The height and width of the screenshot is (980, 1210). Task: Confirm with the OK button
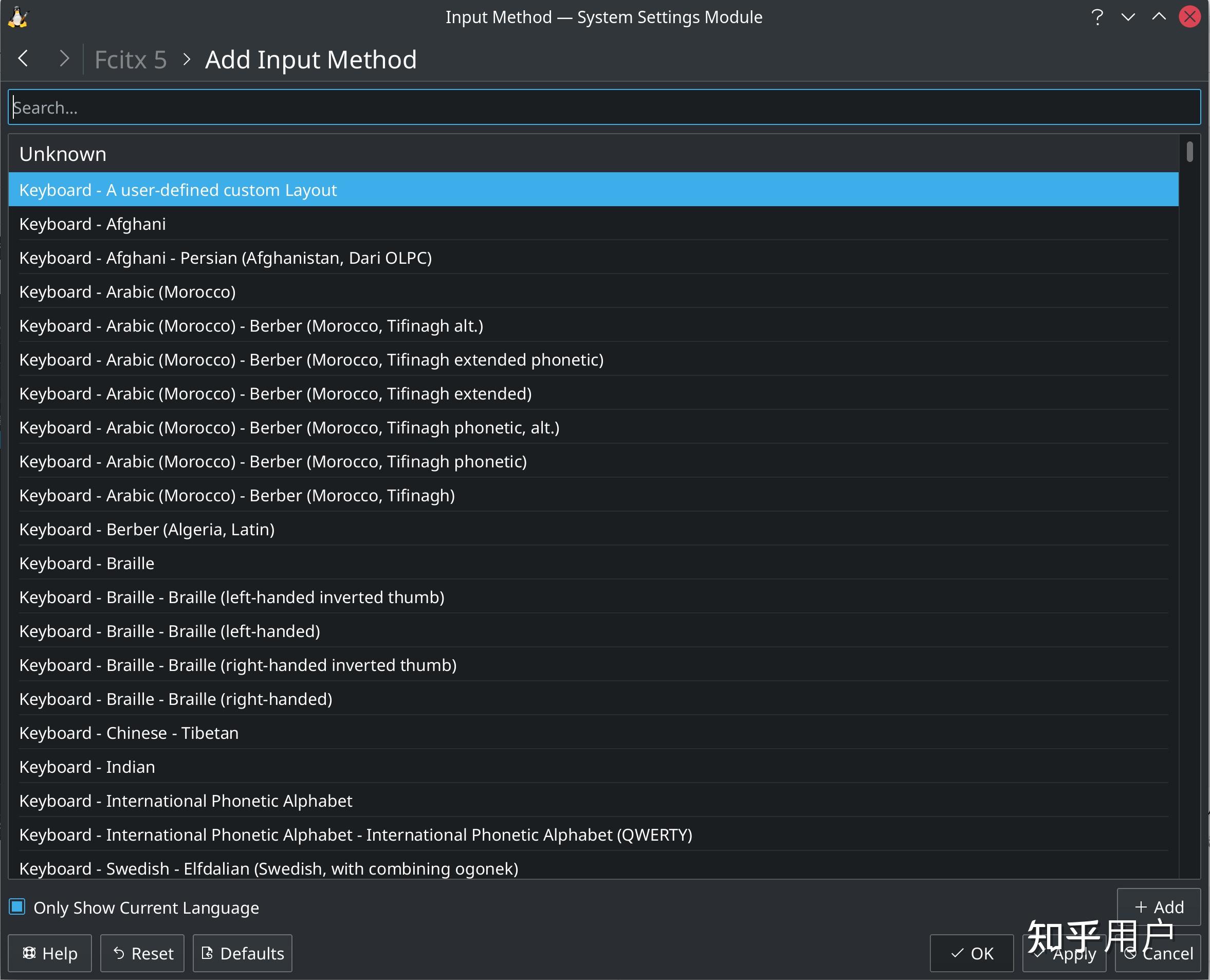click(x=971, y=953)
